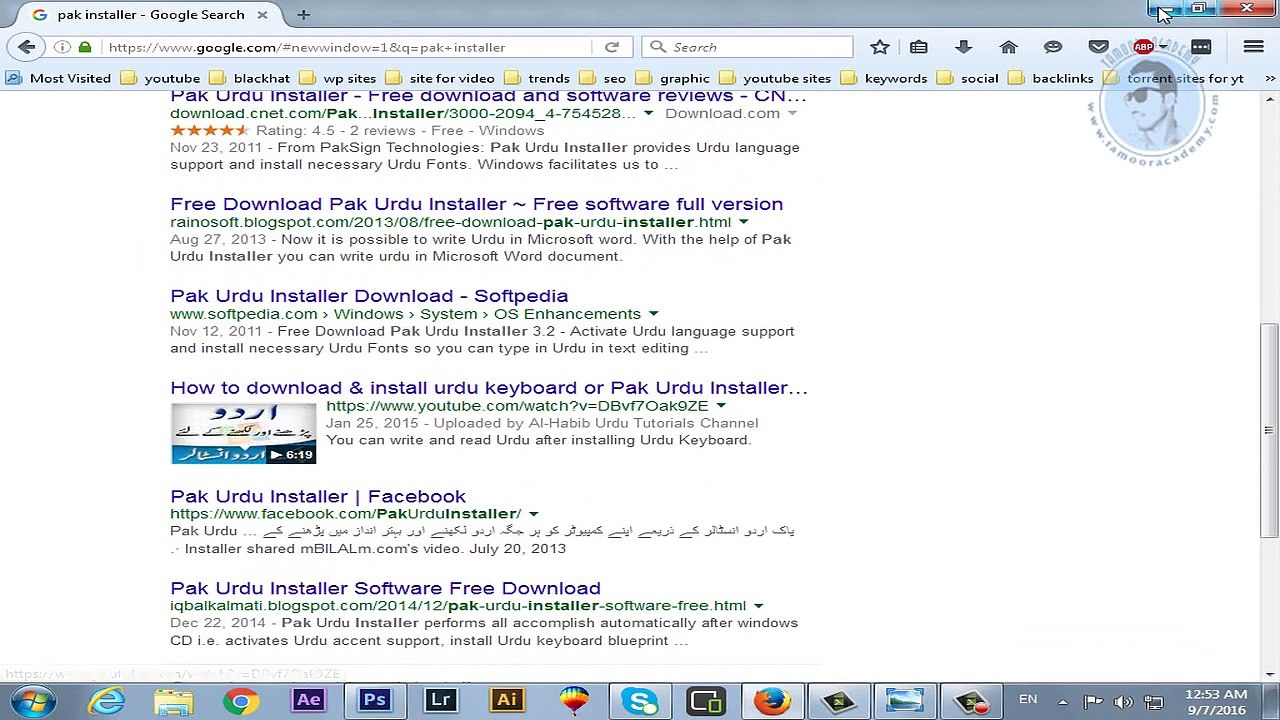Click the green secure padlock icon
This screenshot has height=720, width=1280.
(x=85, y=47)
